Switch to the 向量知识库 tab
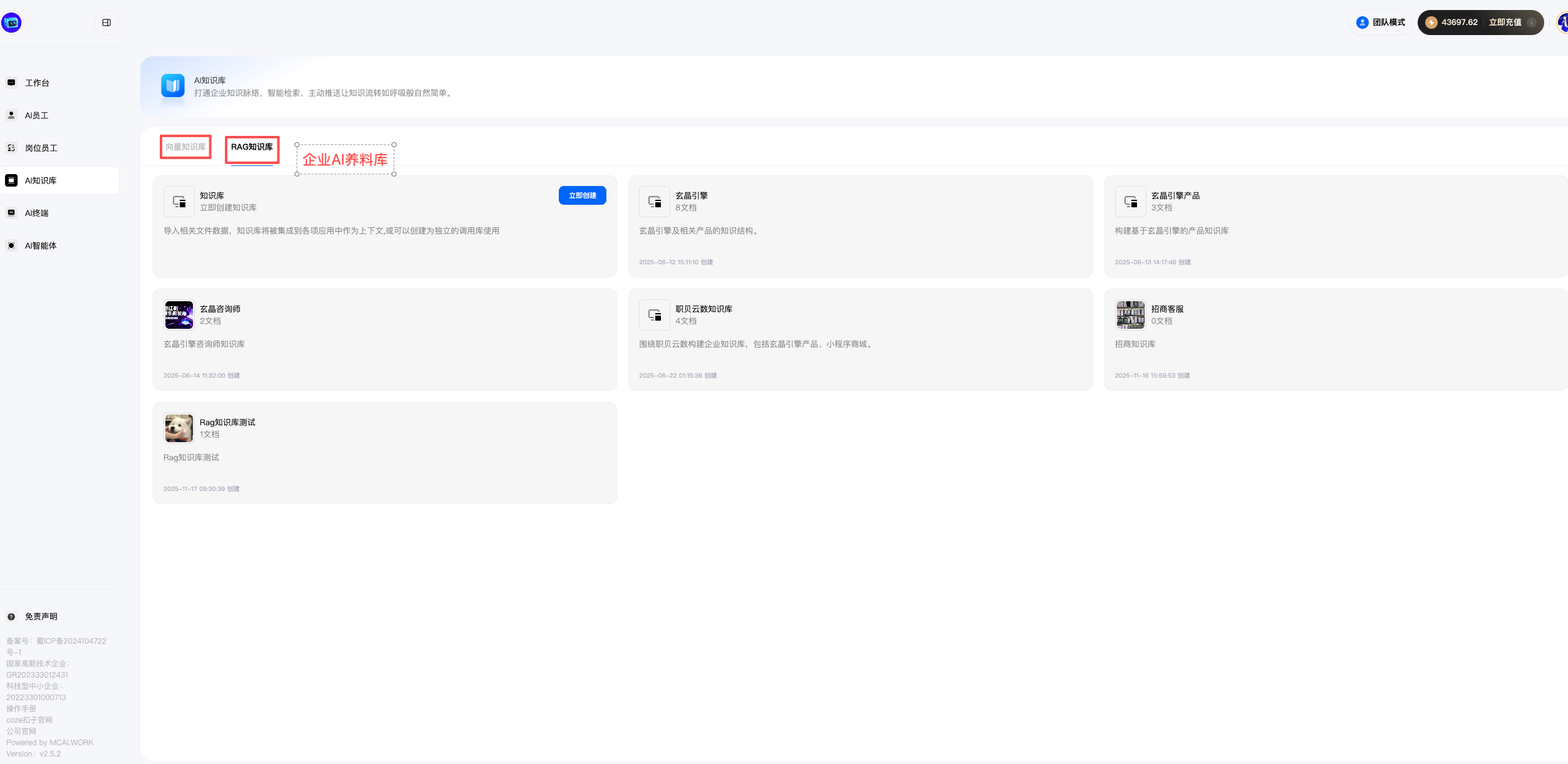1568x764 pixels. tap(185, 147)
